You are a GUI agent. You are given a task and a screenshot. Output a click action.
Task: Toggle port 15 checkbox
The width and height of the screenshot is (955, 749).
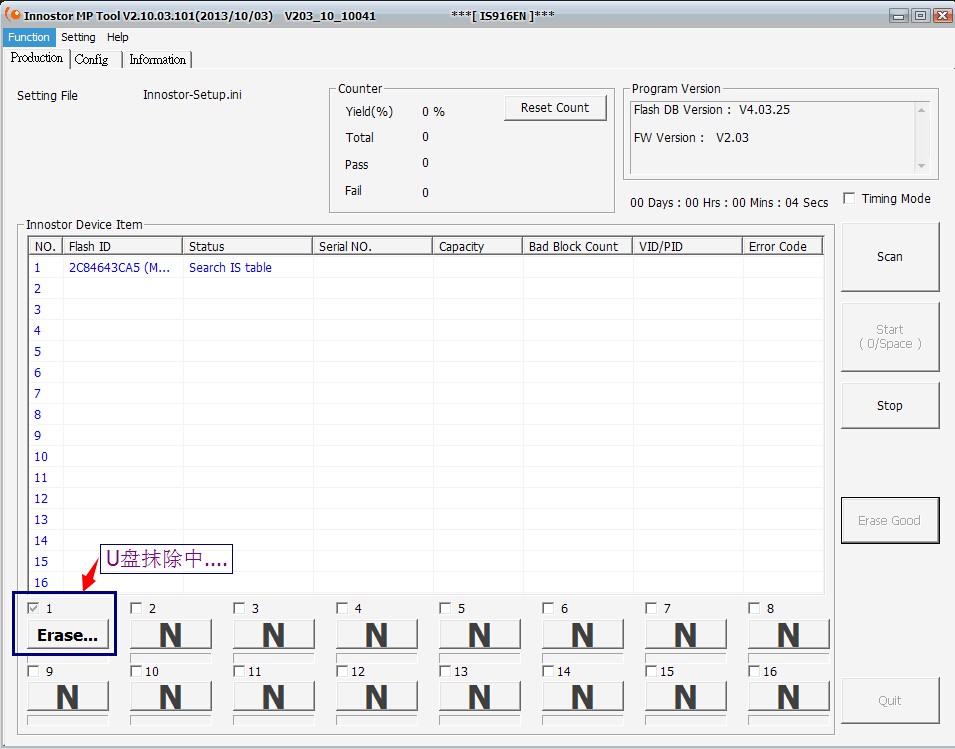pyautogui.click(x=650, y=670)
